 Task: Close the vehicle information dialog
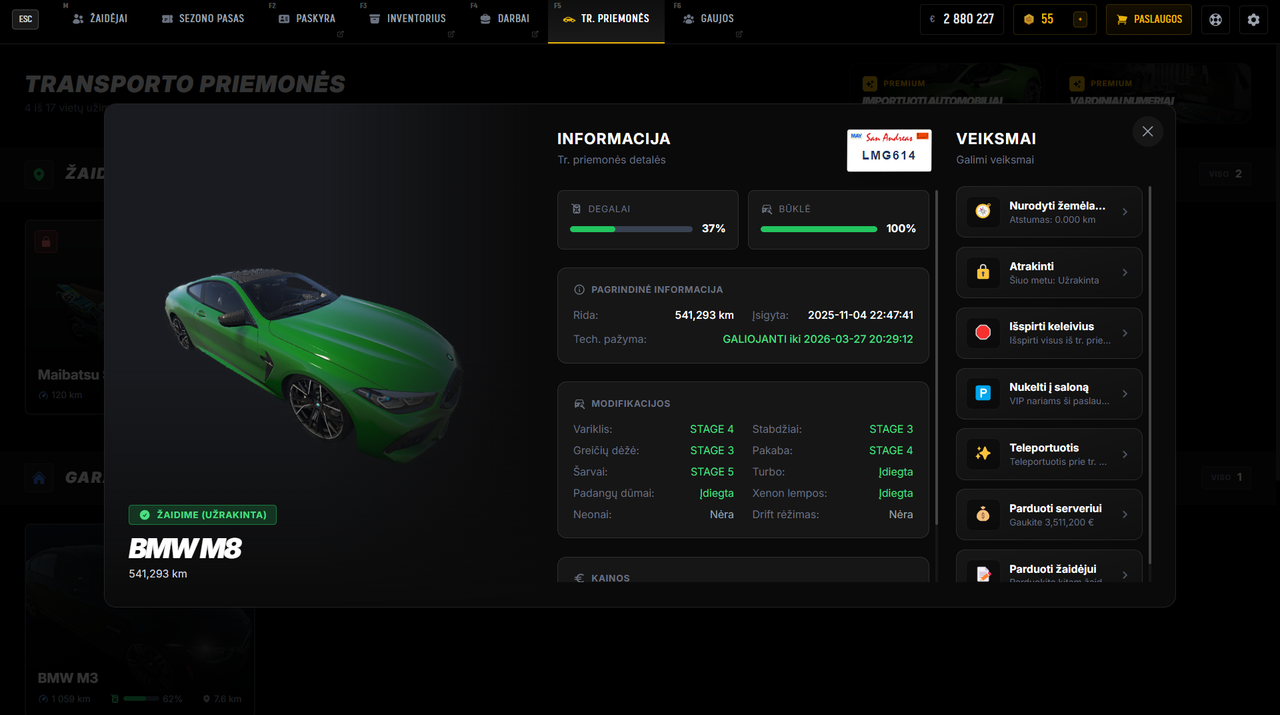coord(1148,131)
